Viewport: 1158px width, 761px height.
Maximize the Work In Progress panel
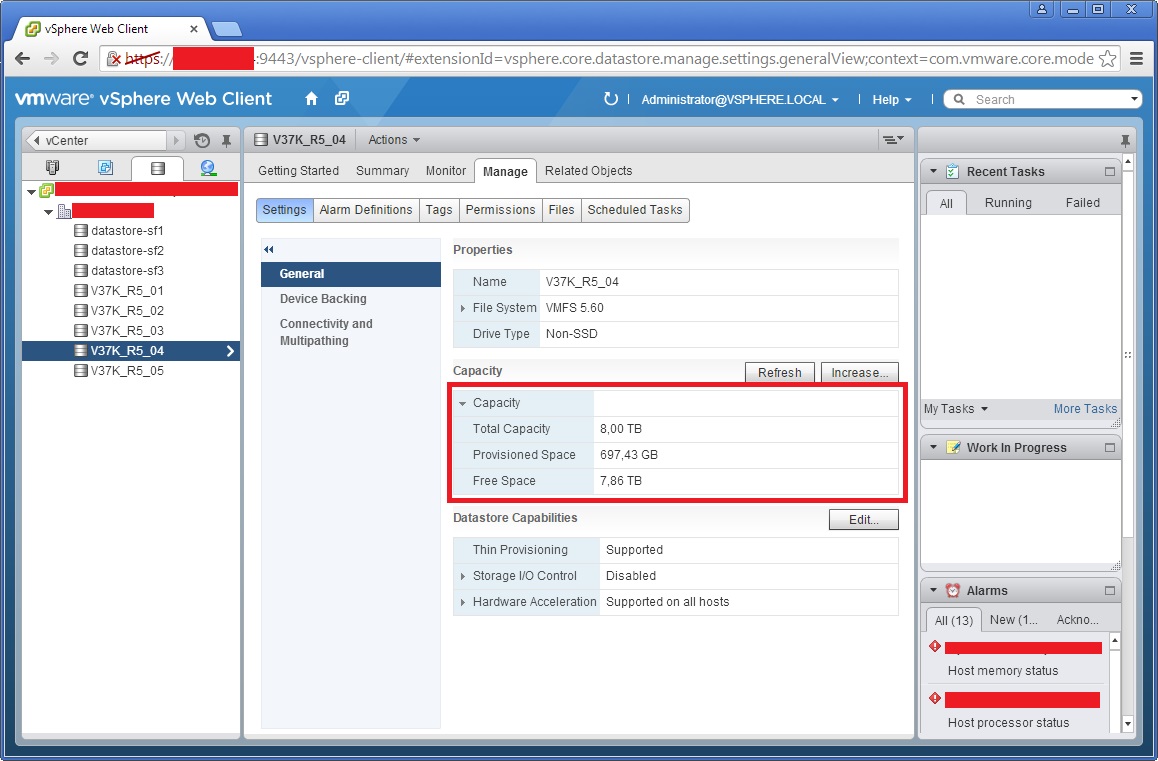pyautogui.click(x=1109, y=447)
